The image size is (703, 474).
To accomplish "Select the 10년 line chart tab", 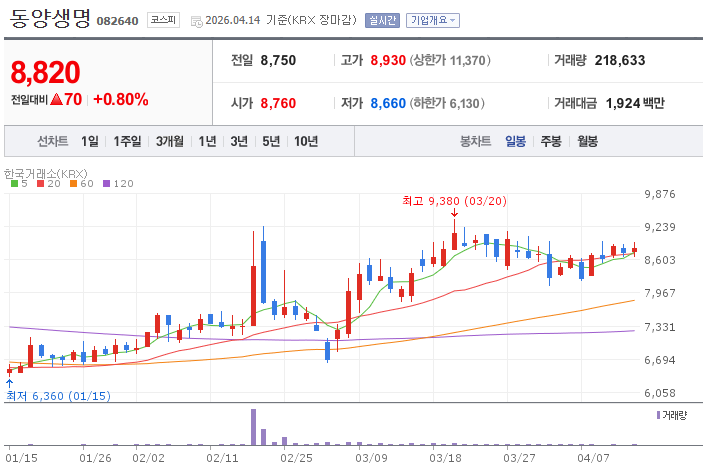I will pyautogui.click(x=306, y=141).
